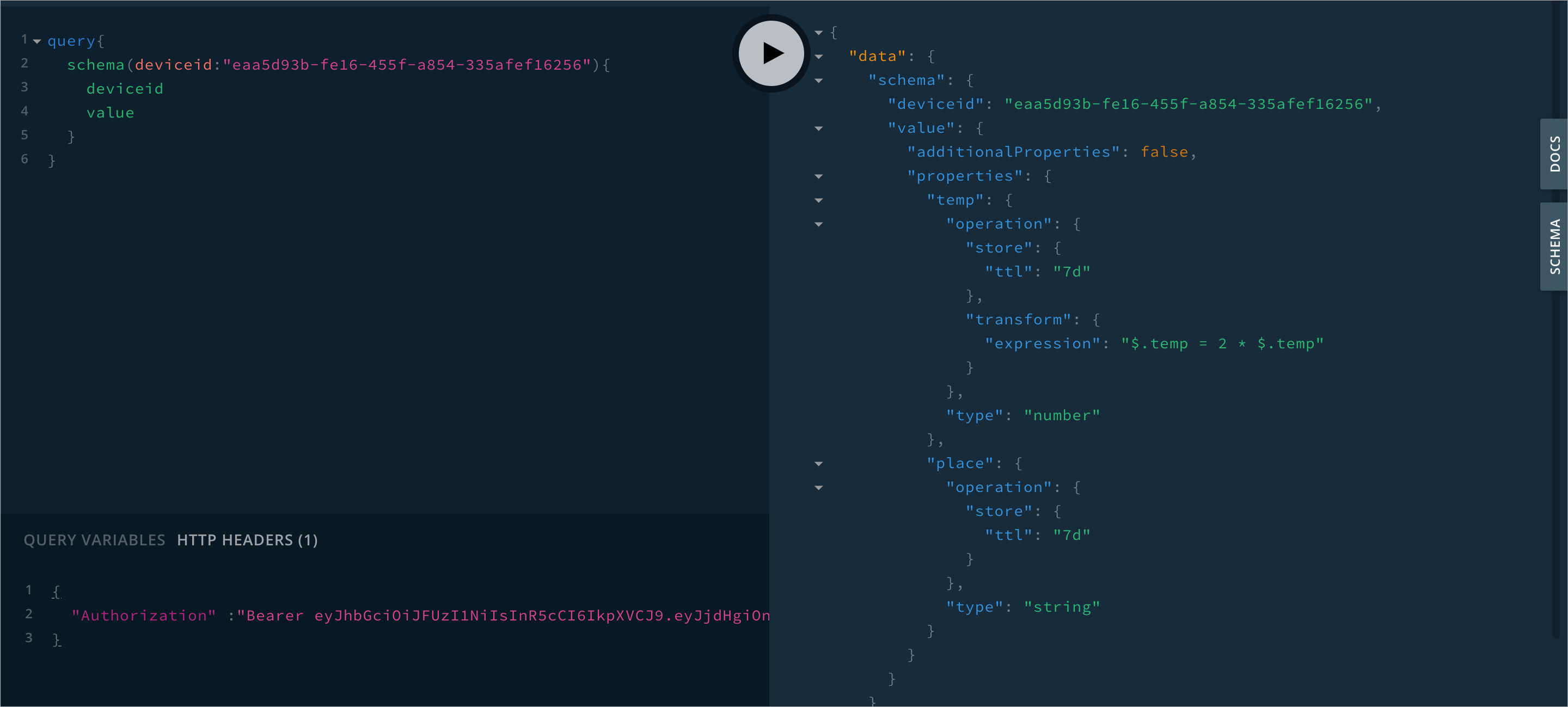Switch to the HTTP HEADERS (1) tab
Screen dimensions: 1568x707
point(247,540)
